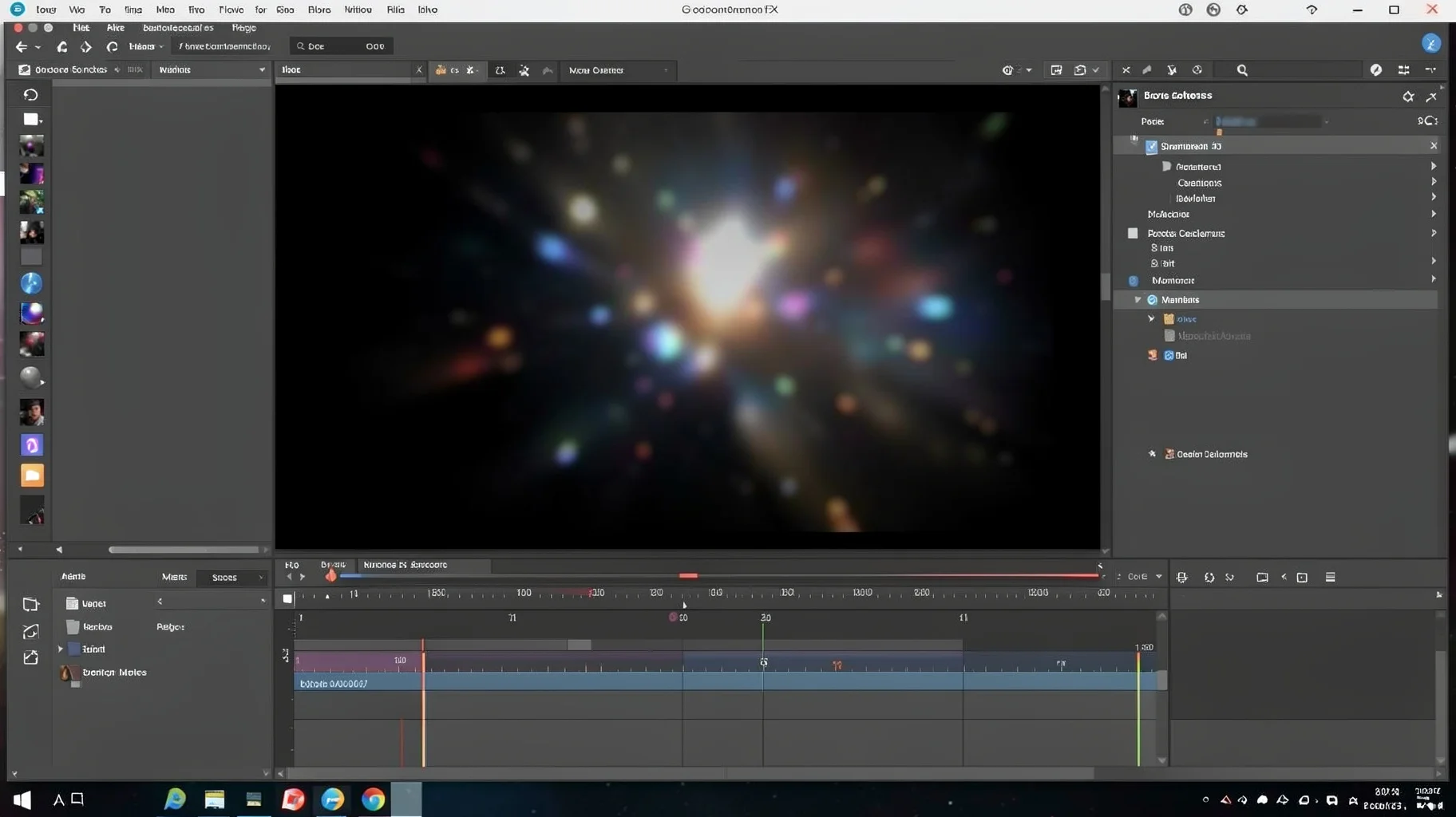The width and height of the screenshot is (1456, 817).
Task: Click the hamburger lines icon bottom-right toolbar
Action: click(x=1330, y=577)
